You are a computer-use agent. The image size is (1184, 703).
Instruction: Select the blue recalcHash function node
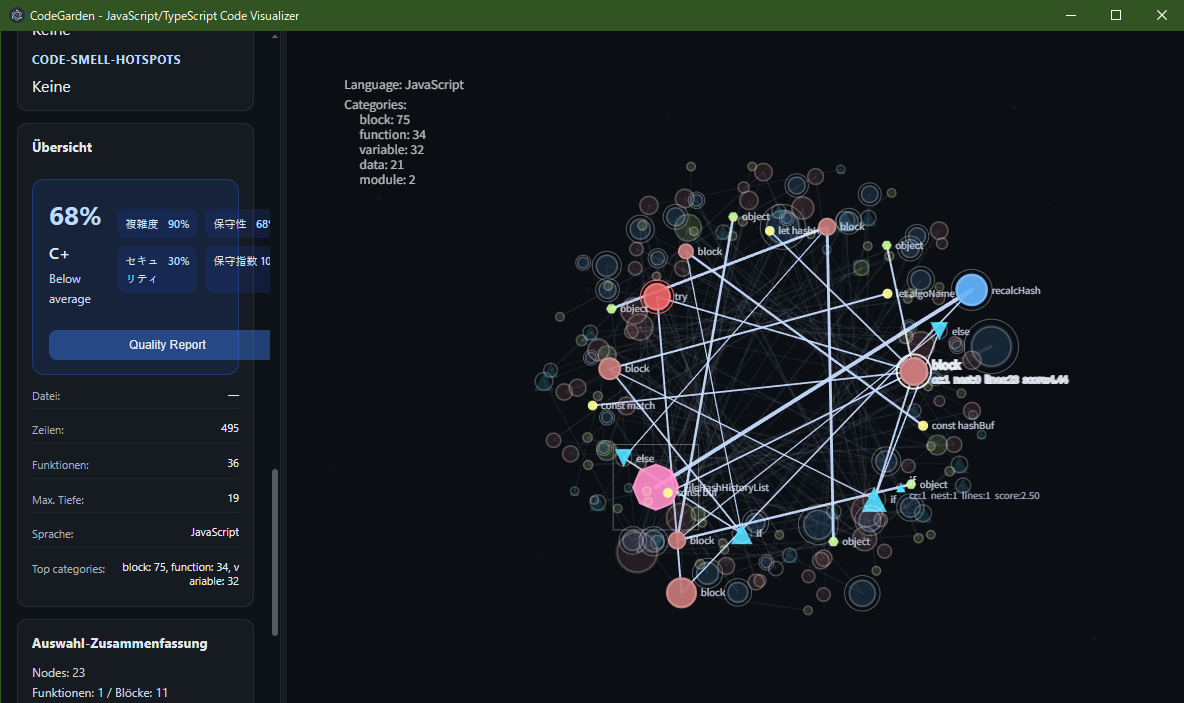[x=971, y=290]
